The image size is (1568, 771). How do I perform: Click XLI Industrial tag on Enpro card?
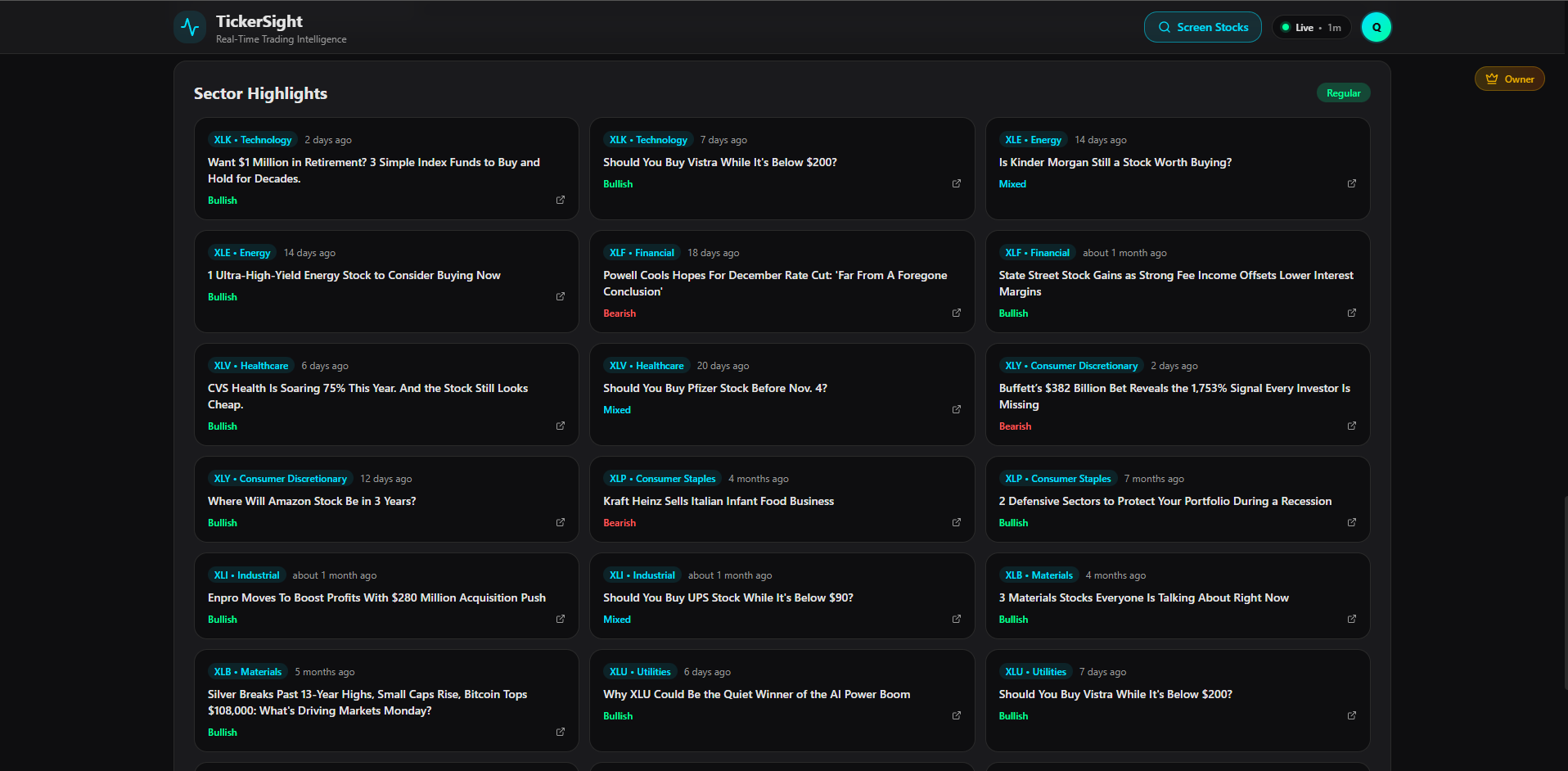point(246,575)
